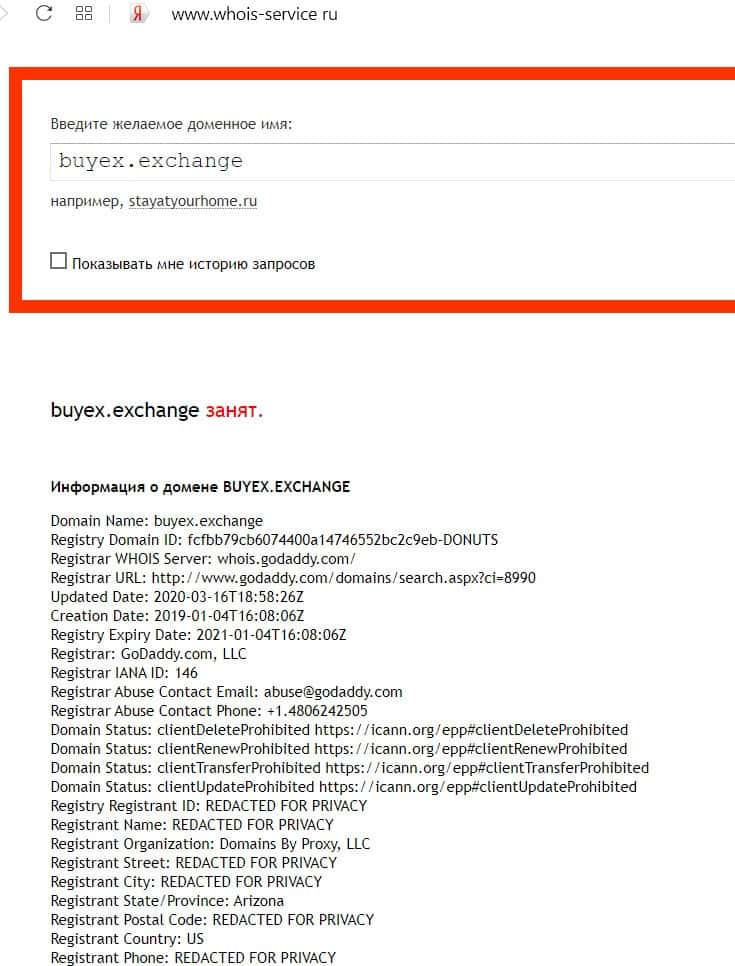Click the Registrar Abuse Contact Email line
This screenshot has width=735, height=966.
[227, 692]
